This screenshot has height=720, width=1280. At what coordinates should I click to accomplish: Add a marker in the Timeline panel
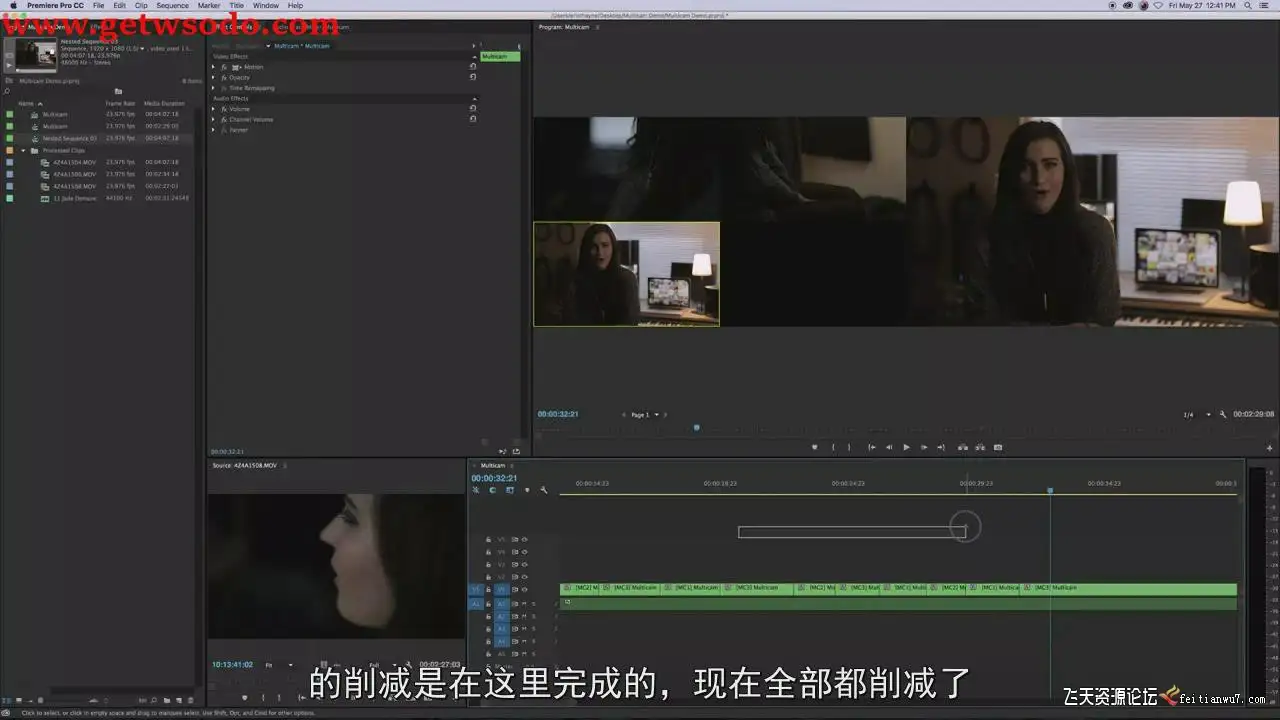(x=527, y=490)
